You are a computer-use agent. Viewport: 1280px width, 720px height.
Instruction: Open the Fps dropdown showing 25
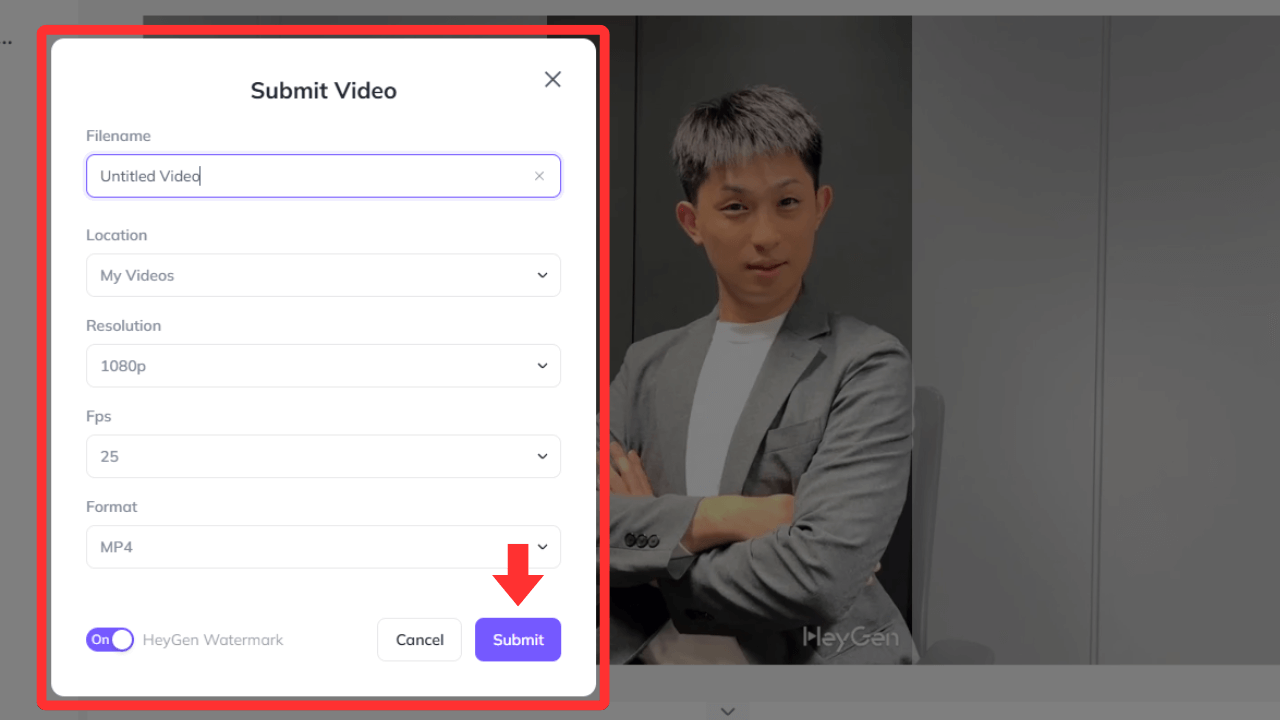[323, 456]
